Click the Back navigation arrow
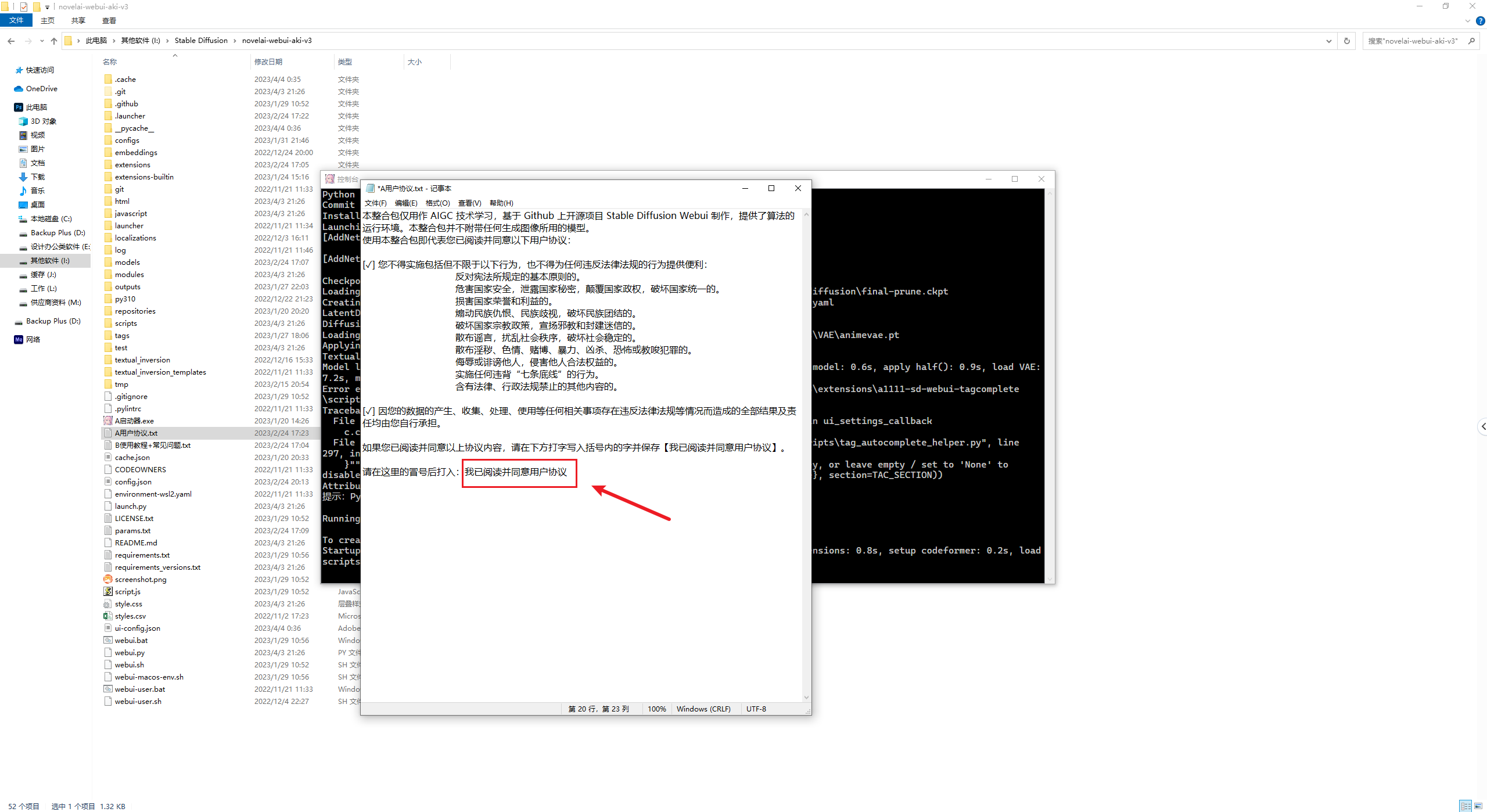This screenshot has height=812, width=1487. tap(11, 41)
